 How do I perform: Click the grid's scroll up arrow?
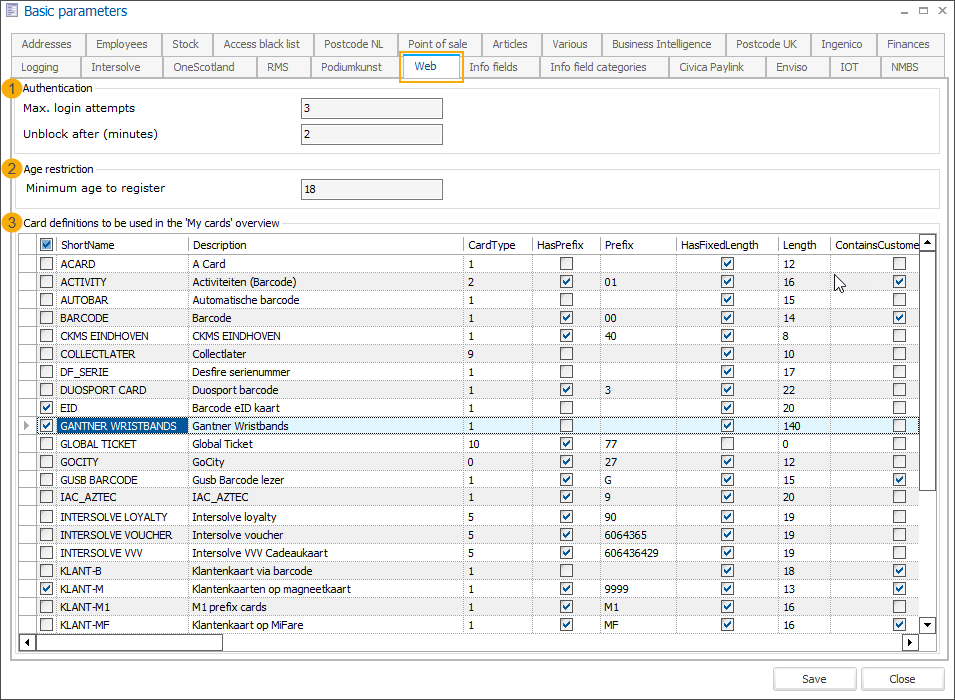tap(927, 243)
